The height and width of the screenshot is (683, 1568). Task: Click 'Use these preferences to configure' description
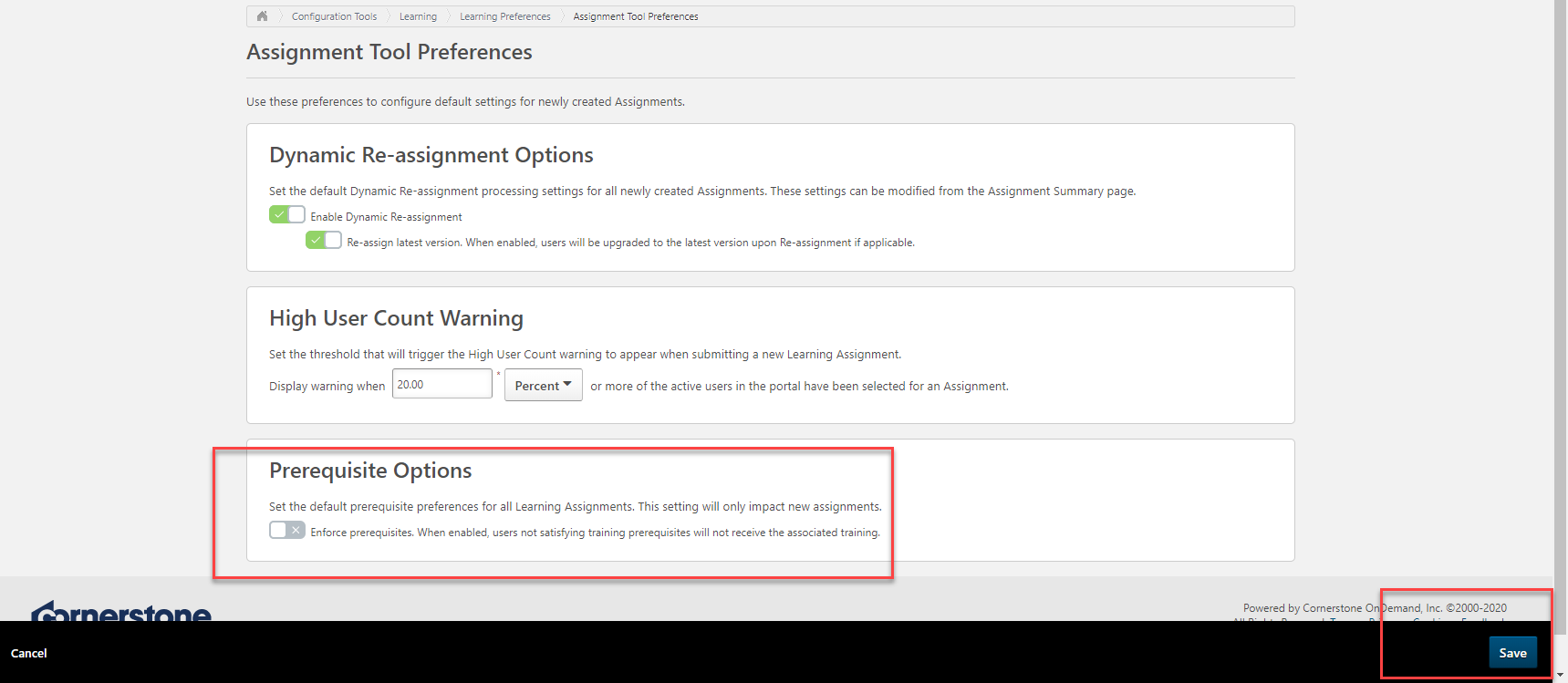coord(465,102)
